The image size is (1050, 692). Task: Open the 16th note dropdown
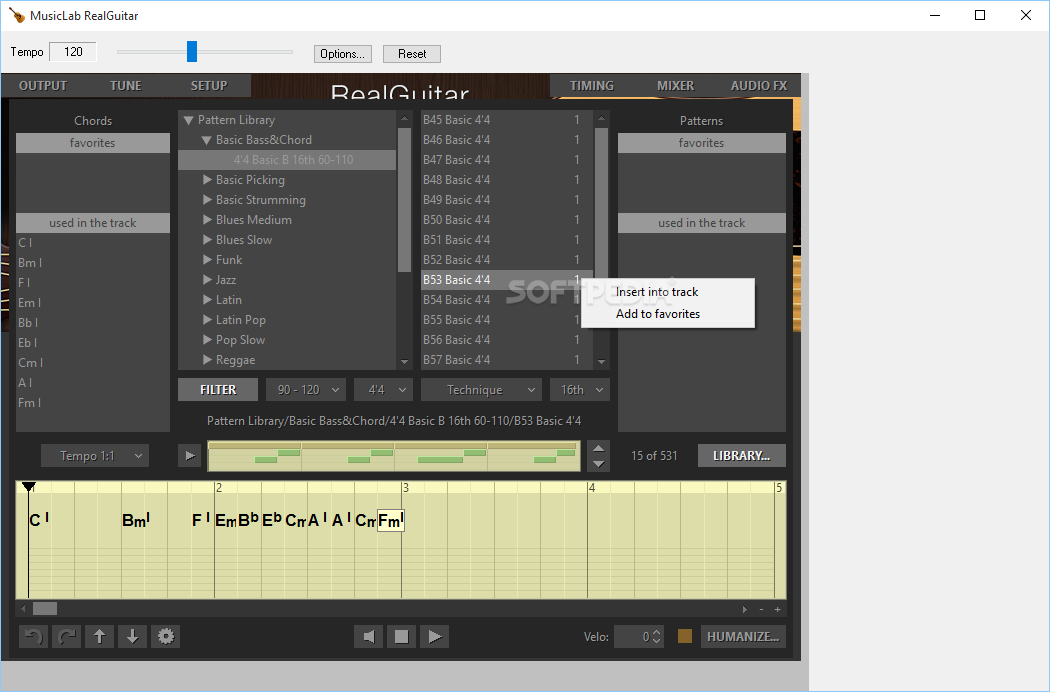[580, 390]
